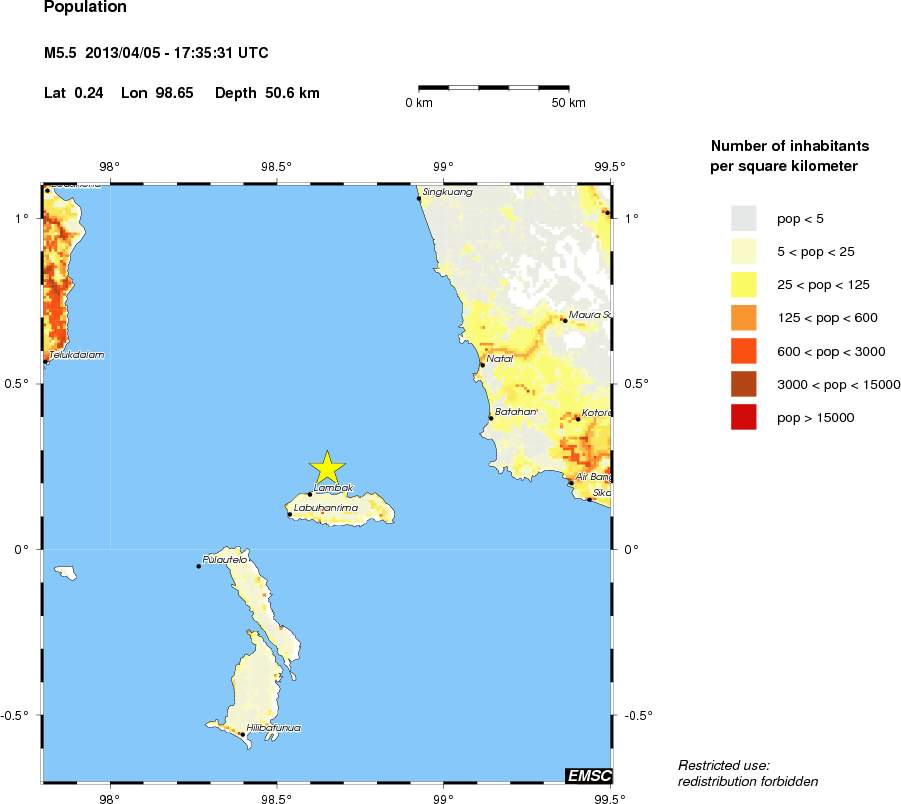Select the '5 < pop < 25' legend swatch

tap(744, 251)
